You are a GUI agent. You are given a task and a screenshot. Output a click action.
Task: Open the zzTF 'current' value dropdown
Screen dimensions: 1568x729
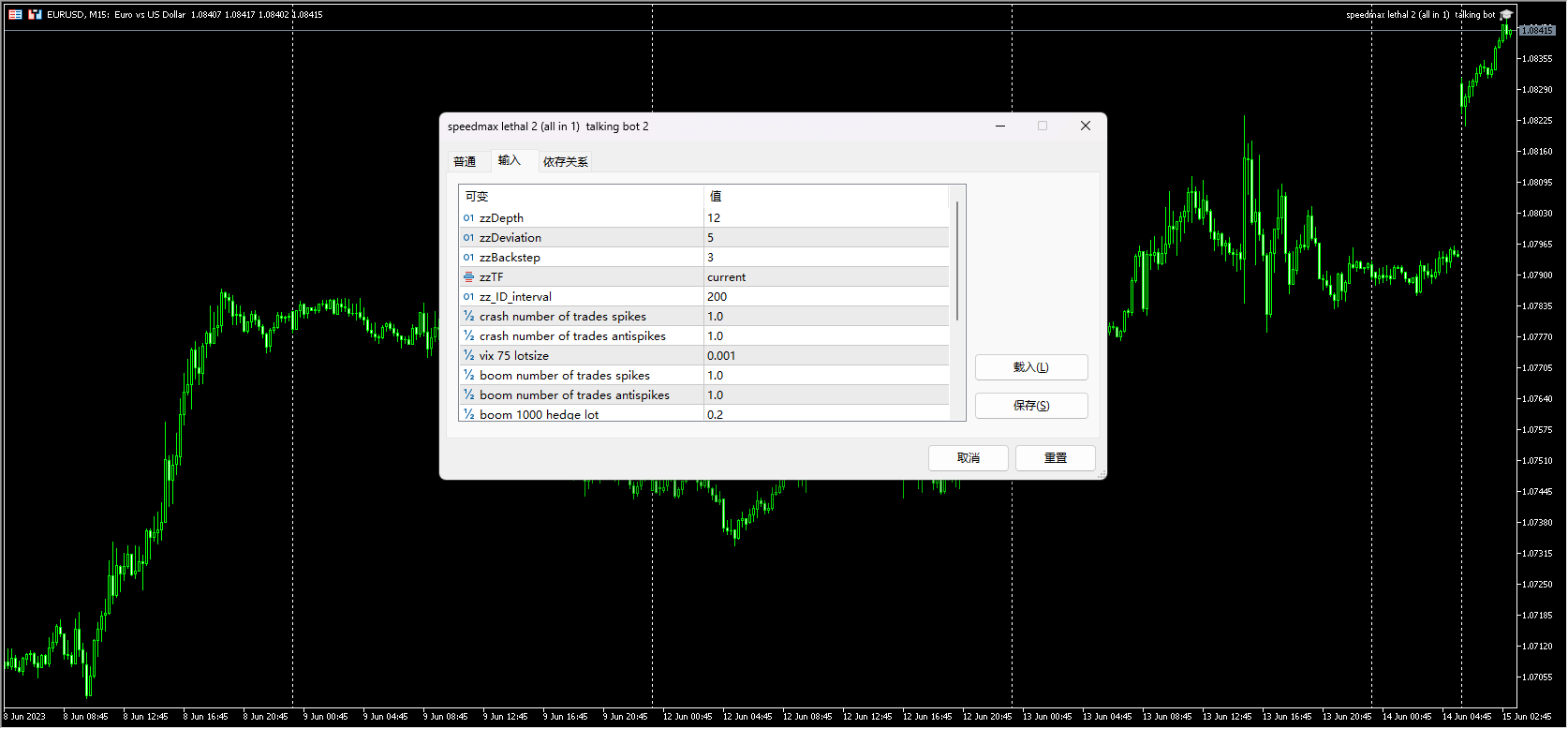pyautogui.click(x=824, y=277)
